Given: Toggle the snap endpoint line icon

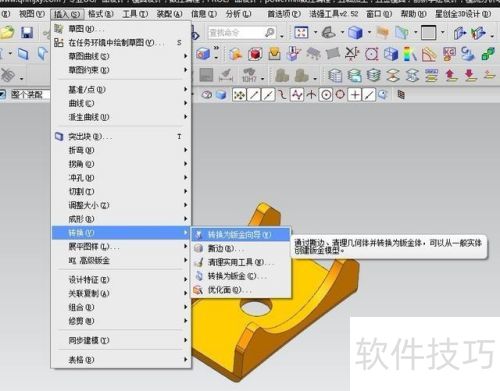Looking at the screenshot, I should 254,95.
